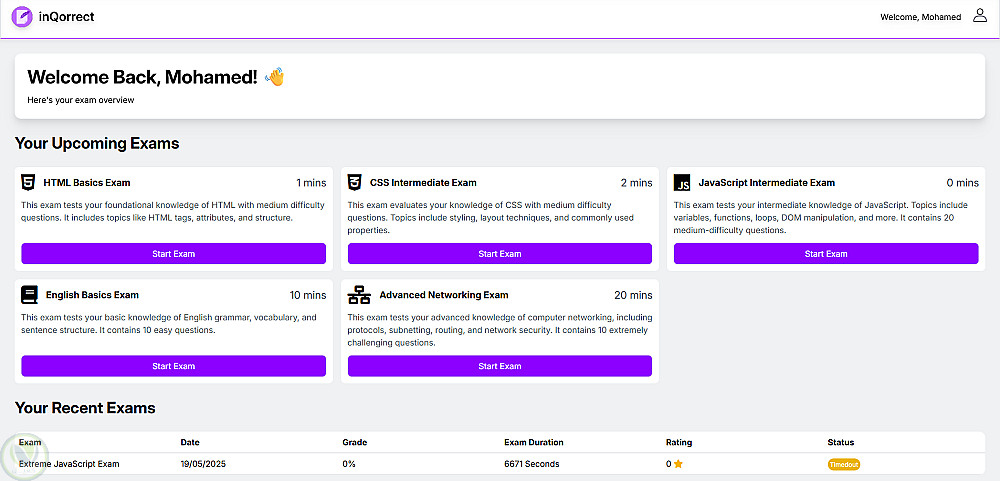Start the JavaScript Intermediate Exam

pos(826,253)
